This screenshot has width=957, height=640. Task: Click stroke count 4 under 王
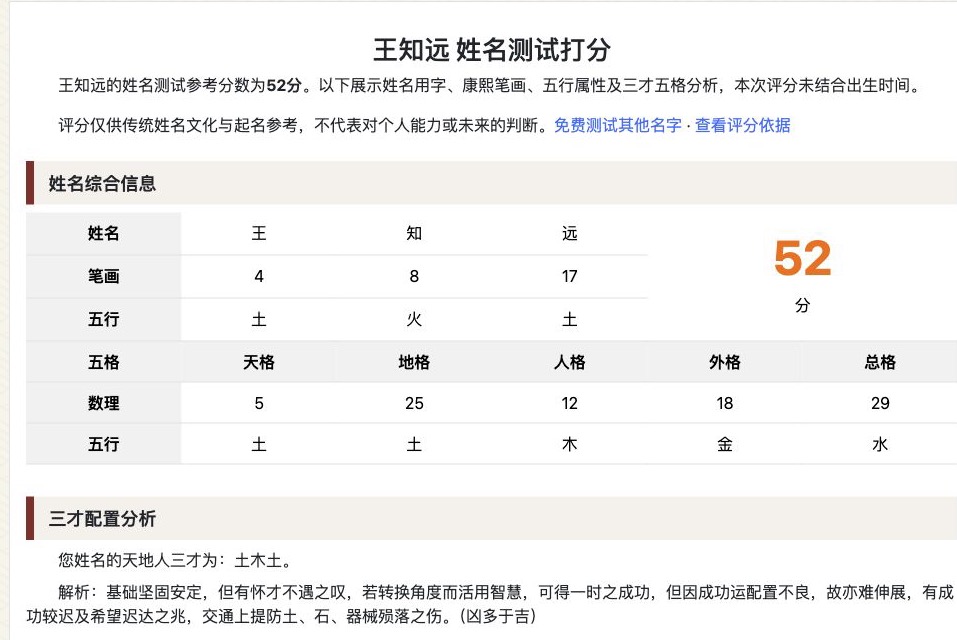click(x=259, y=276)
